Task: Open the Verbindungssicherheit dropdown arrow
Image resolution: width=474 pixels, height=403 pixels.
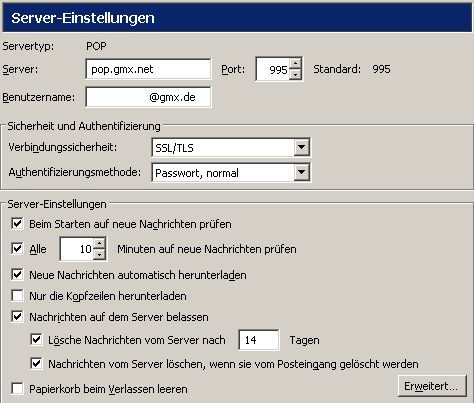Action: (302, 147)
